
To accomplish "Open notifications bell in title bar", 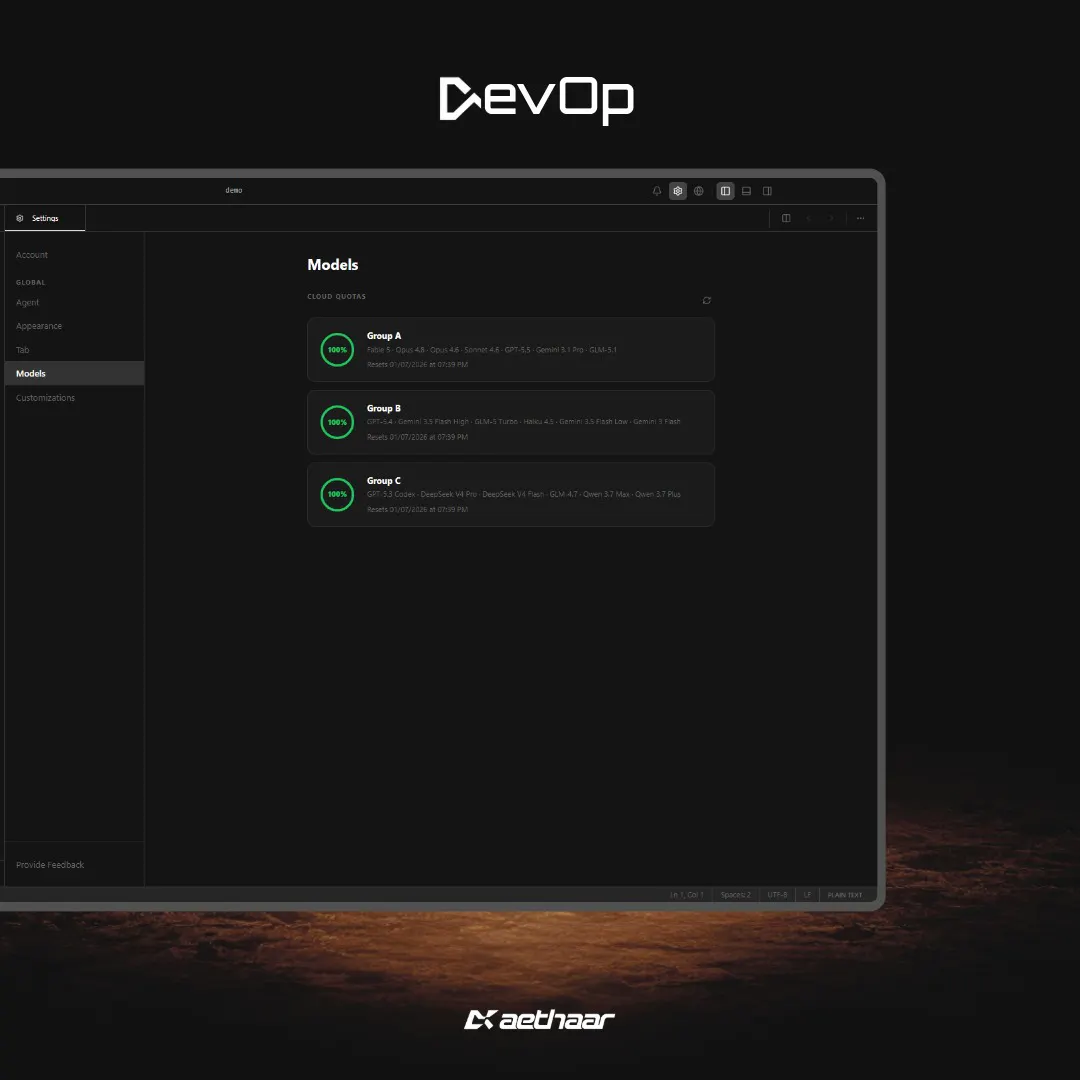I will [656, 191].
